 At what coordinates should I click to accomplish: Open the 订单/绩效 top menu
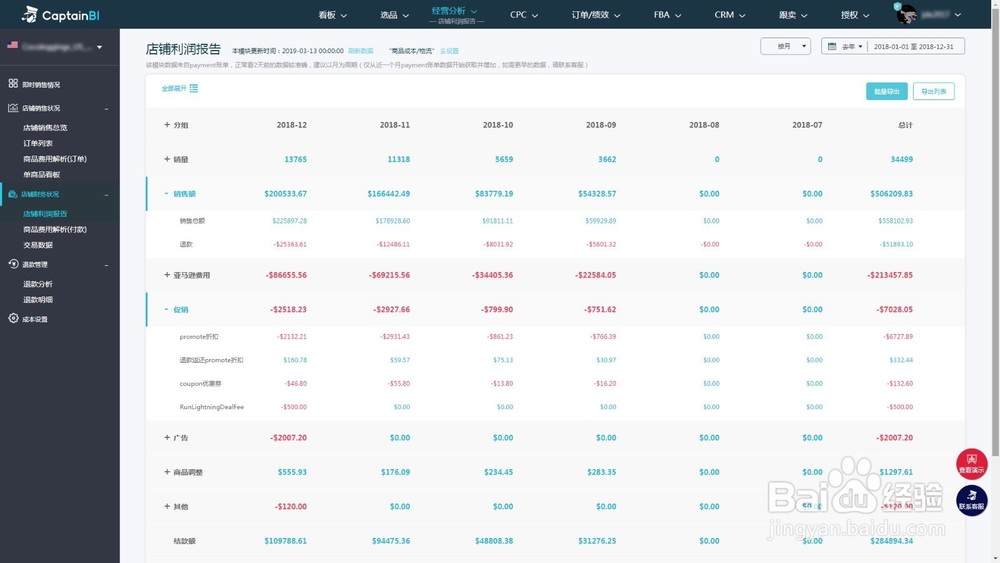pyautogui.click(x=596, y=15)
